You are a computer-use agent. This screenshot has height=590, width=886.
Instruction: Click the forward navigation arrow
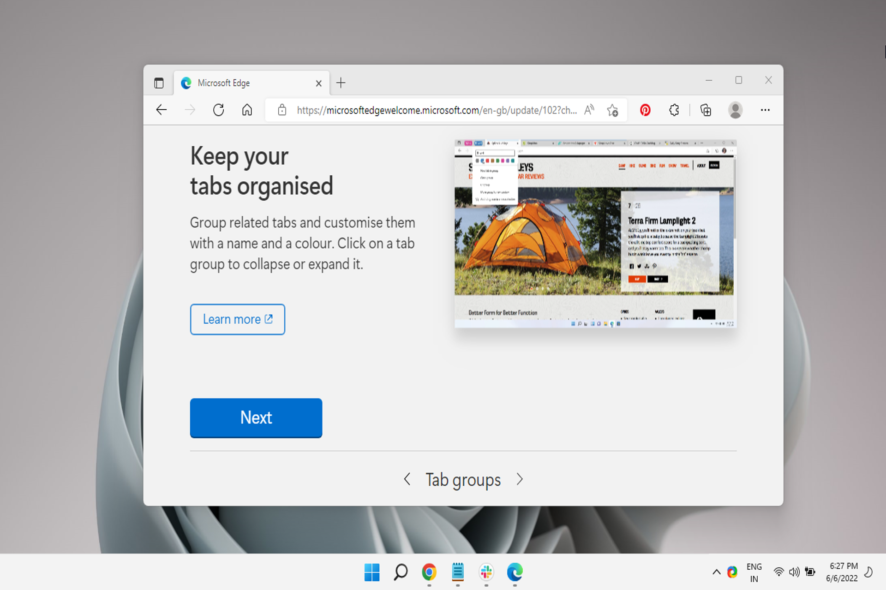[190, 110]
